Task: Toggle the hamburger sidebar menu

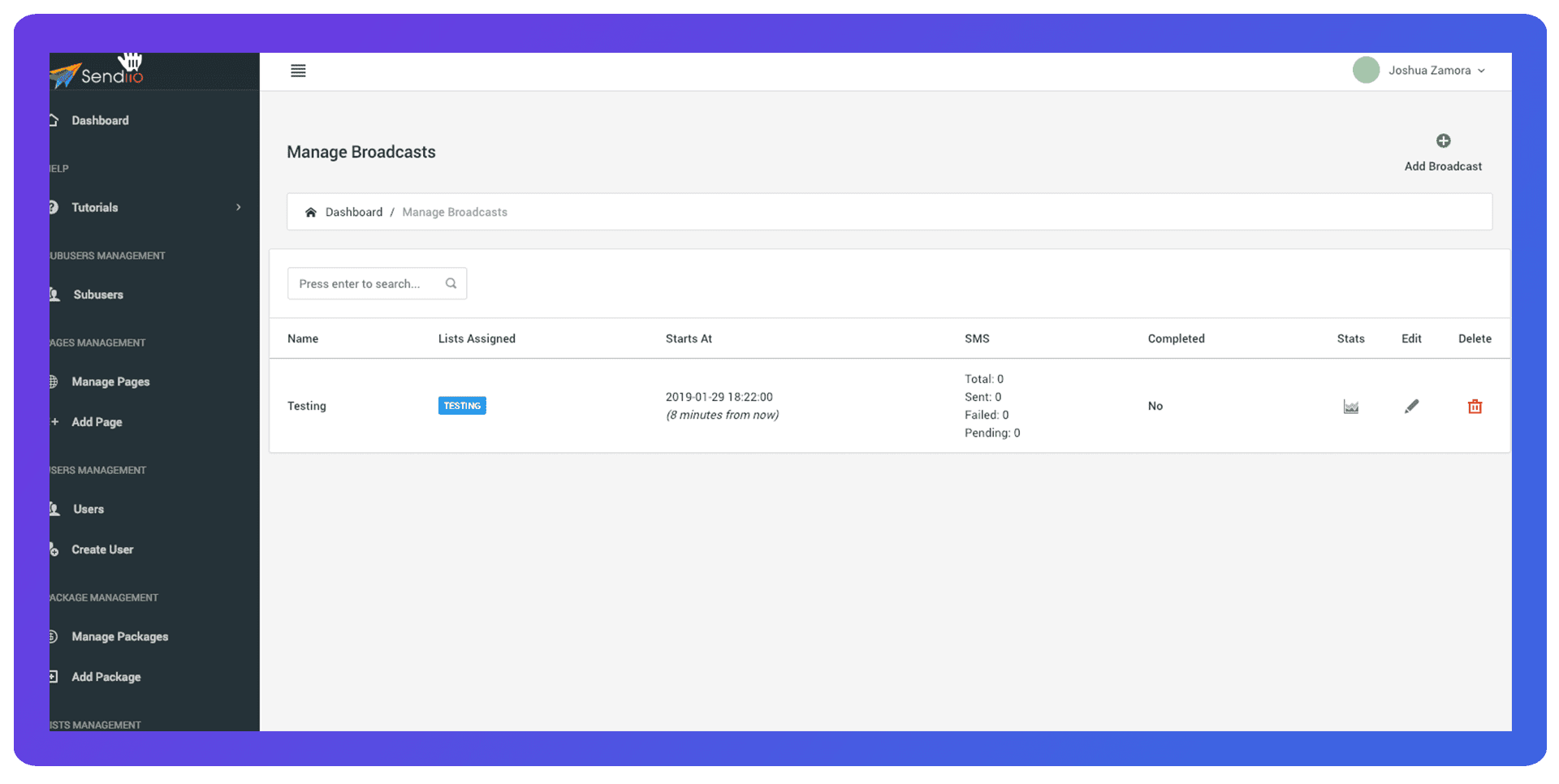Action: click(298, 71)
